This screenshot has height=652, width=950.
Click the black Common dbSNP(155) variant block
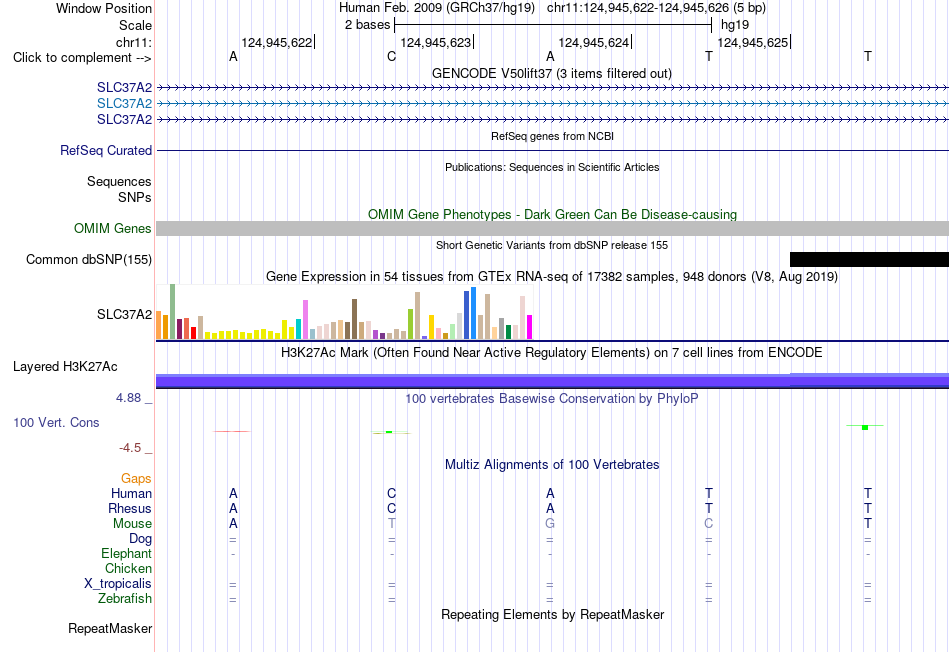[869, 259]
